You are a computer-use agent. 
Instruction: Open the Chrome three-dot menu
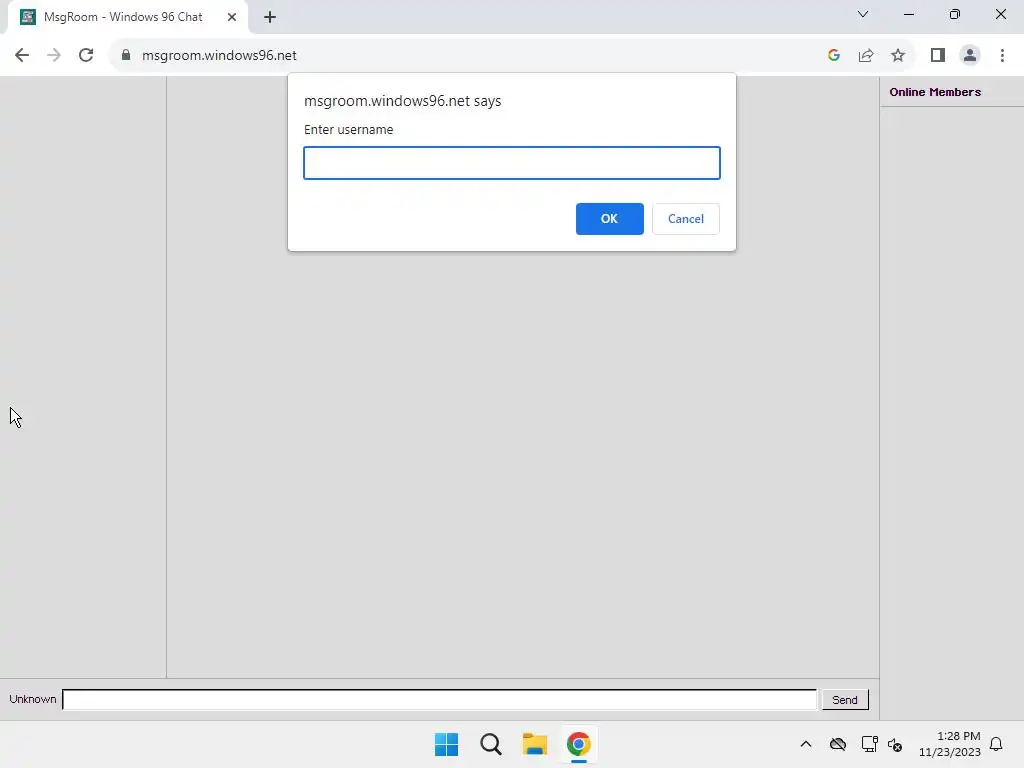pos(1002,56)
